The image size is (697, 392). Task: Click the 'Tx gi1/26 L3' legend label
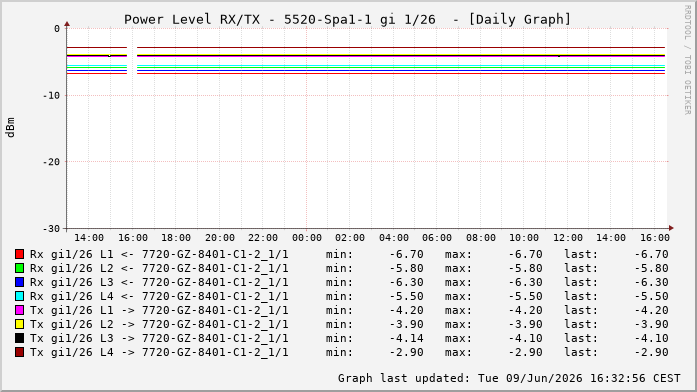[72, 338]
